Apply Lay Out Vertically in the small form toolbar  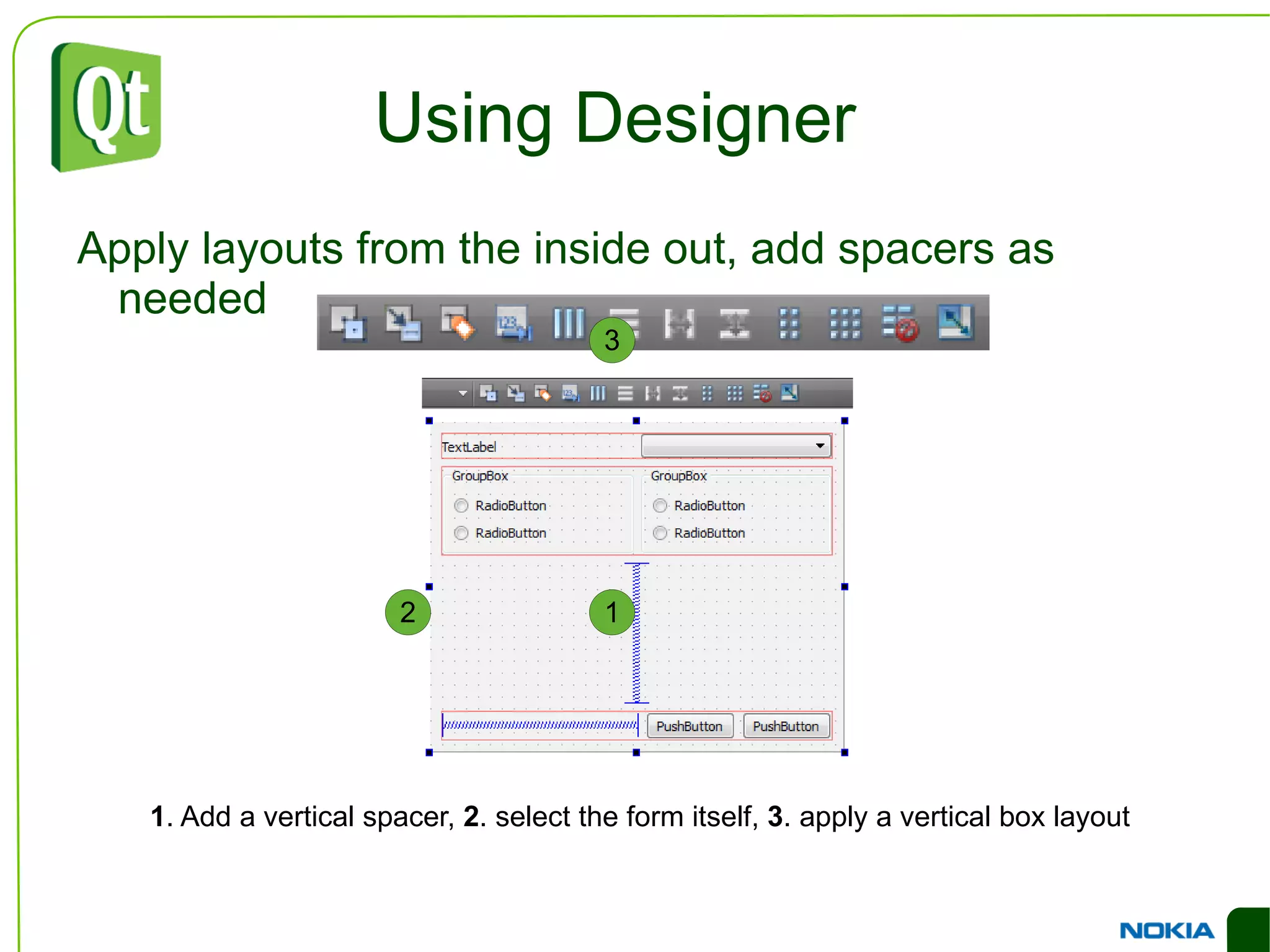pyautogui.click(x=626, y=393)
